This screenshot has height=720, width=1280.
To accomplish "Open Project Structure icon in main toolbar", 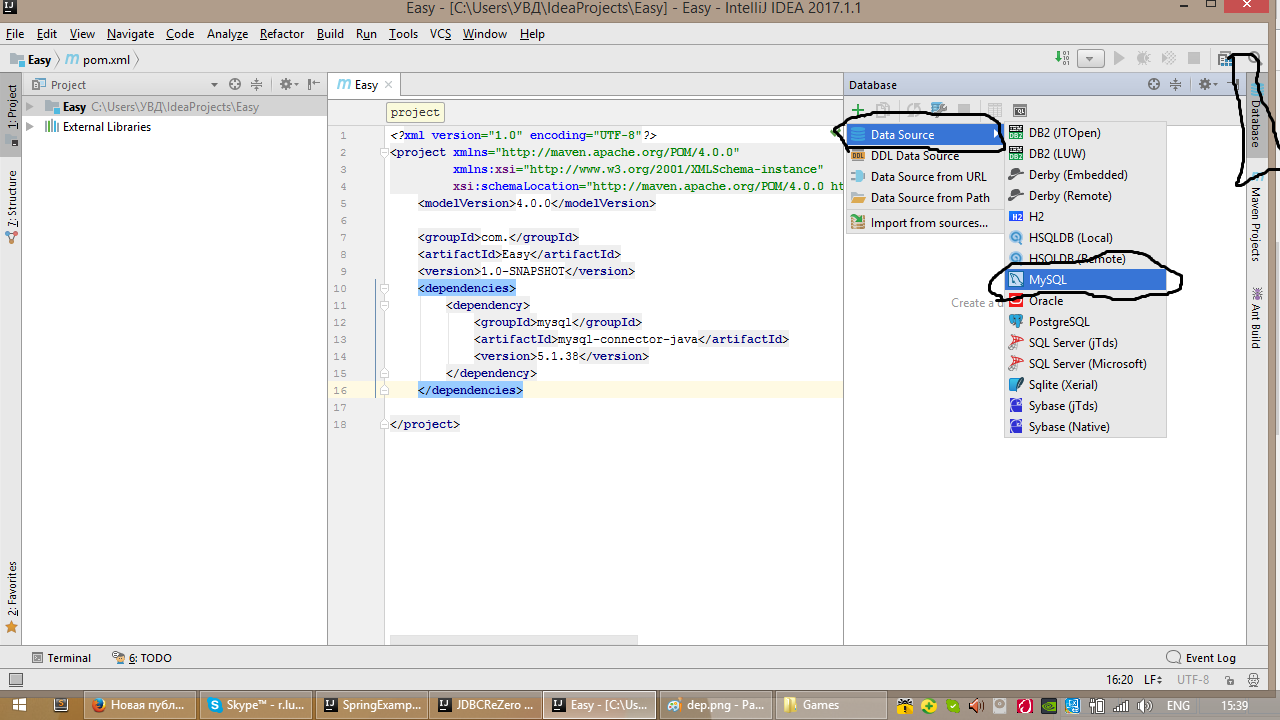I will coord(1225,59).
